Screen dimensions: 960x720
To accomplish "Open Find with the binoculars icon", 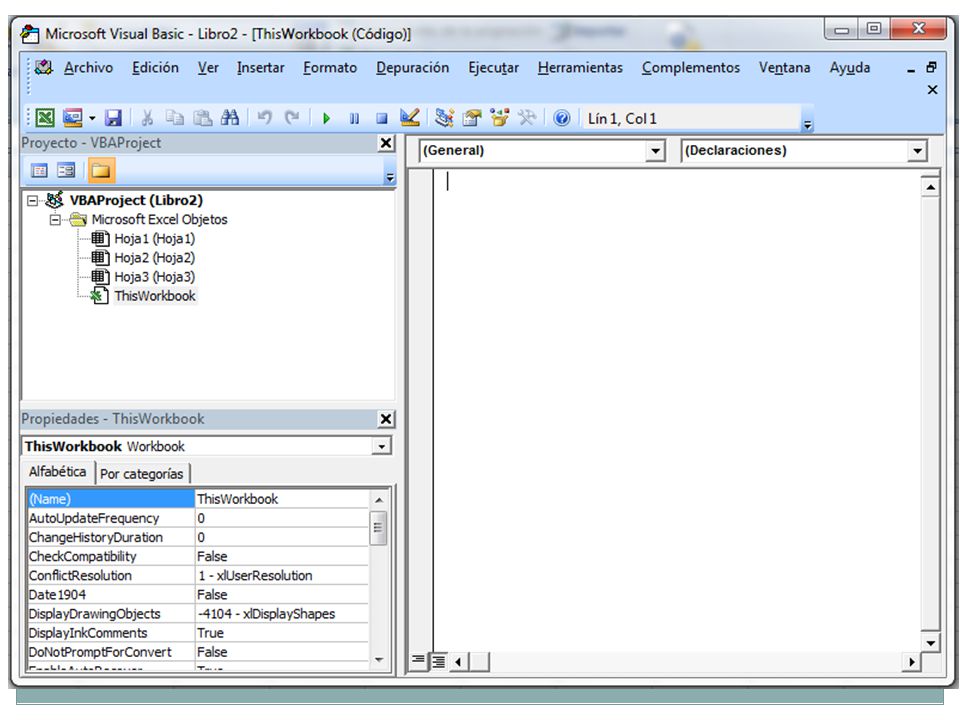I will tap(230, 118).
